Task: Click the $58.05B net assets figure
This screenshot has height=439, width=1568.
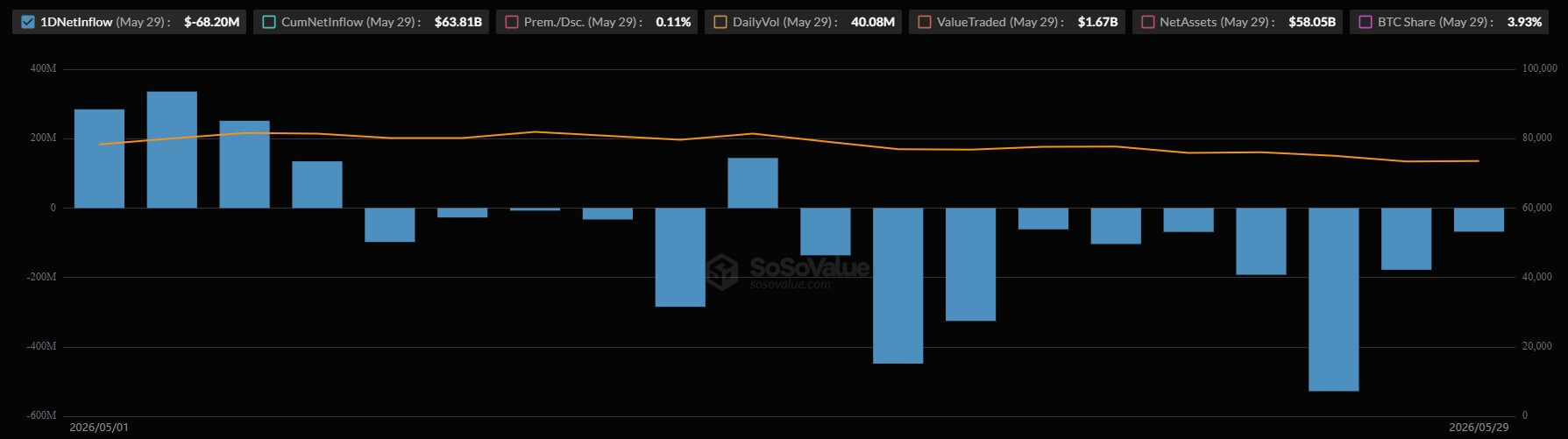Action: coord(1312,22)
